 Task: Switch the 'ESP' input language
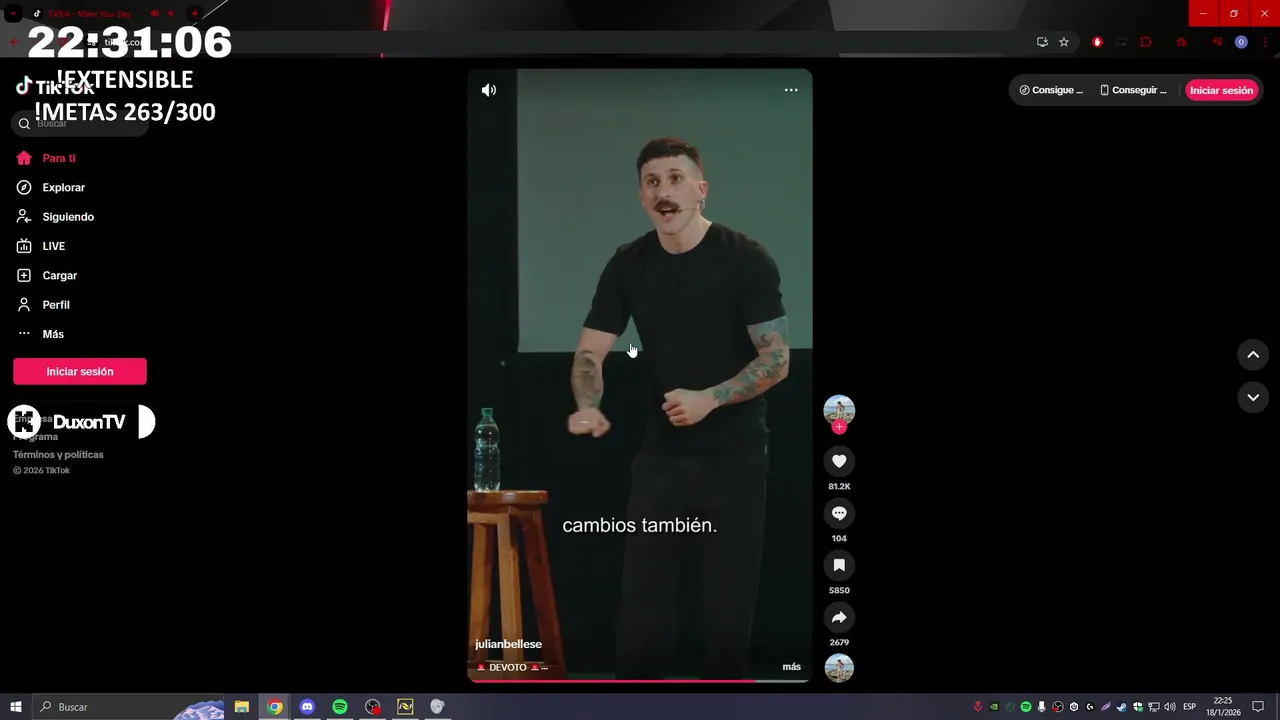tap(1189, 707)
